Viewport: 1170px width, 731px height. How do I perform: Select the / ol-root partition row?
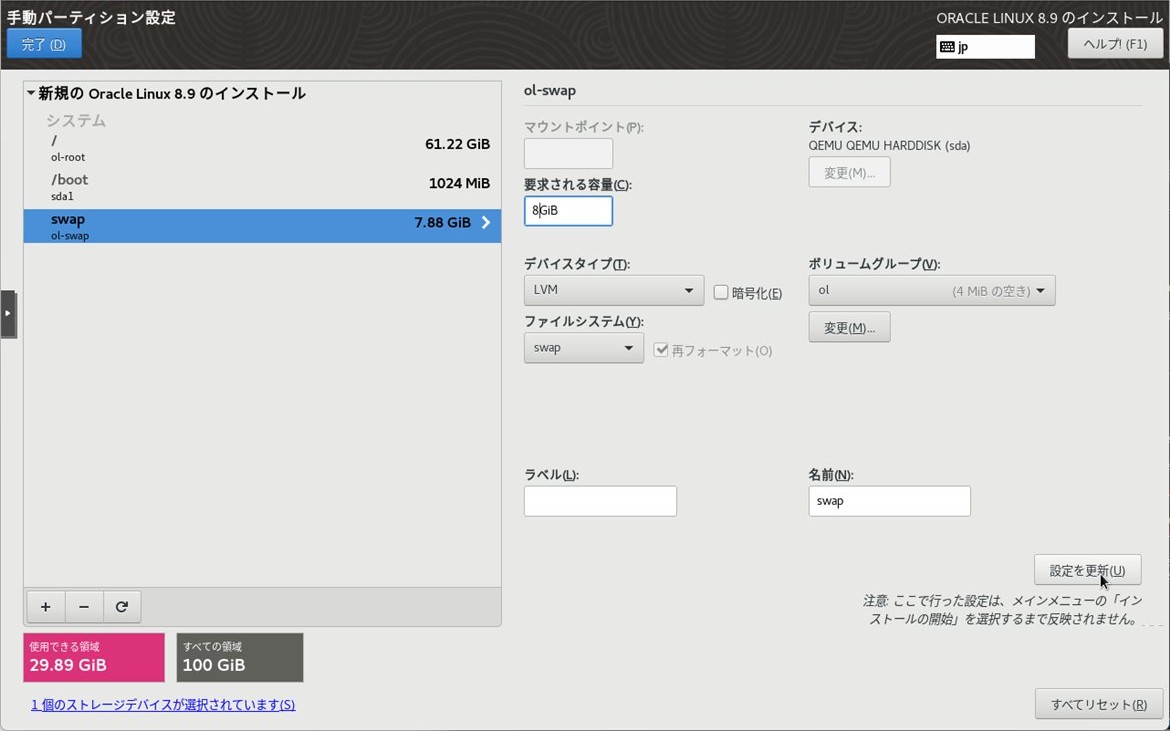click(x=262, y=148)
